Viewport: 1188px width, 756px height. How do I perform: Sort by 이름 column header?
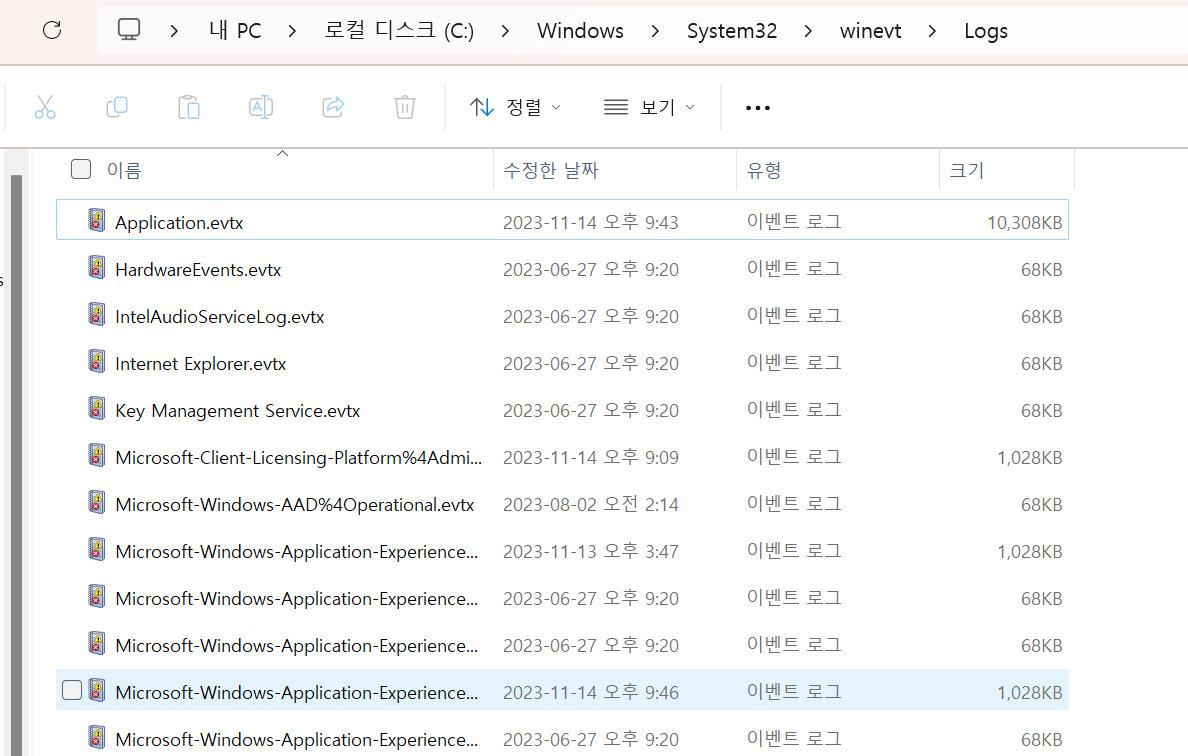point(124,170)
